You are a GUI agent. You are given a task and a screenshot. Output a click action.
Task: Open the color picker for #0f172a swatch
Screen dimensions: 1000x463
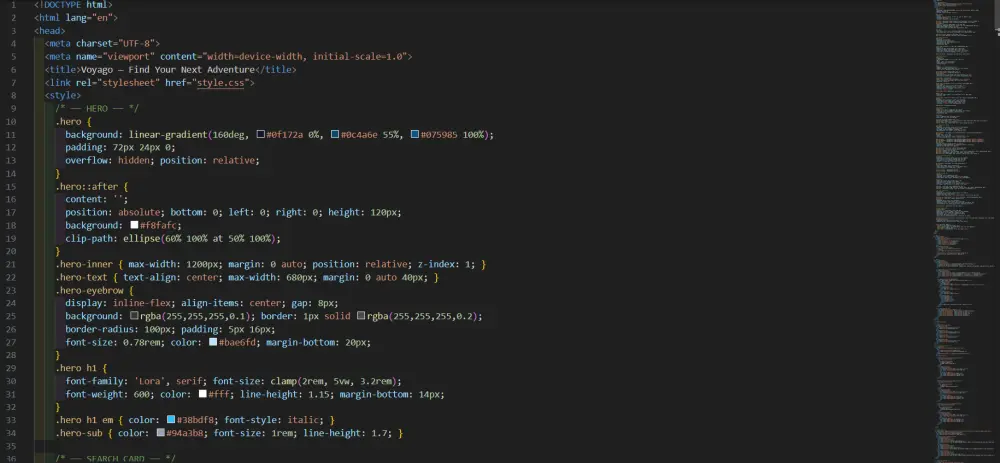tap(261, 135)
